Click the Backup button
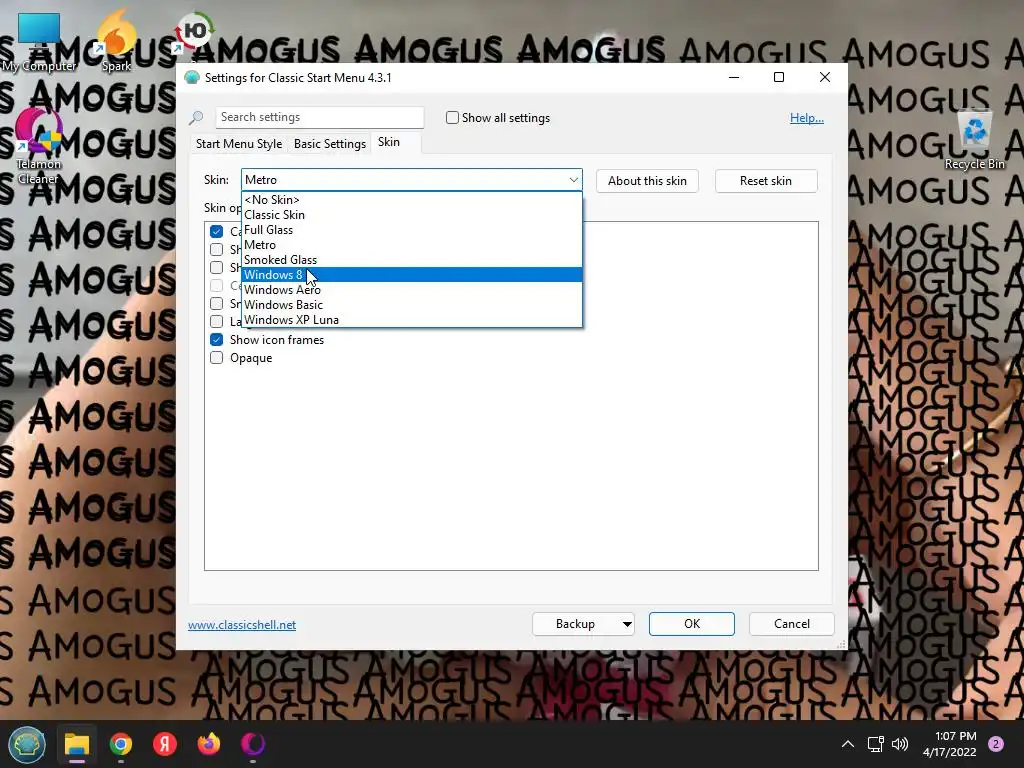This screenshot has width=1024, height=768. coord(575,624)
